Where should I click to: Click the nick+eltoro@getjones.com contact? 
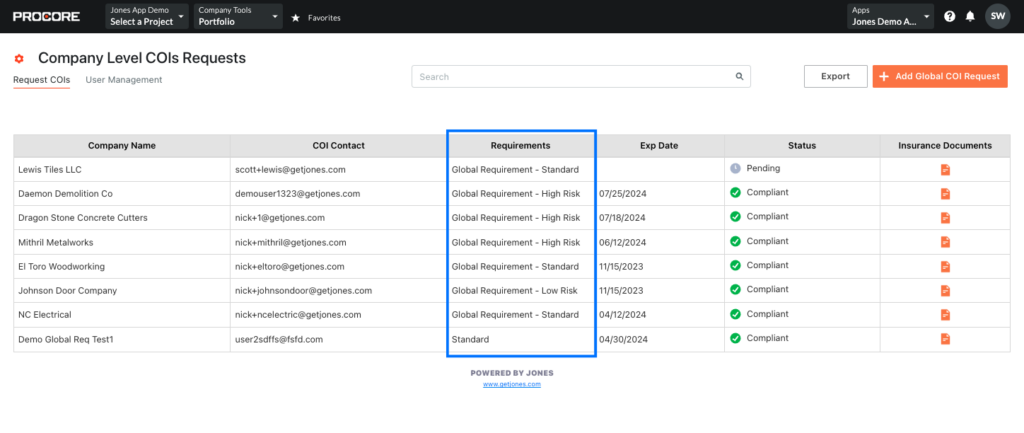pyautogui.click(x=289, y=266)
